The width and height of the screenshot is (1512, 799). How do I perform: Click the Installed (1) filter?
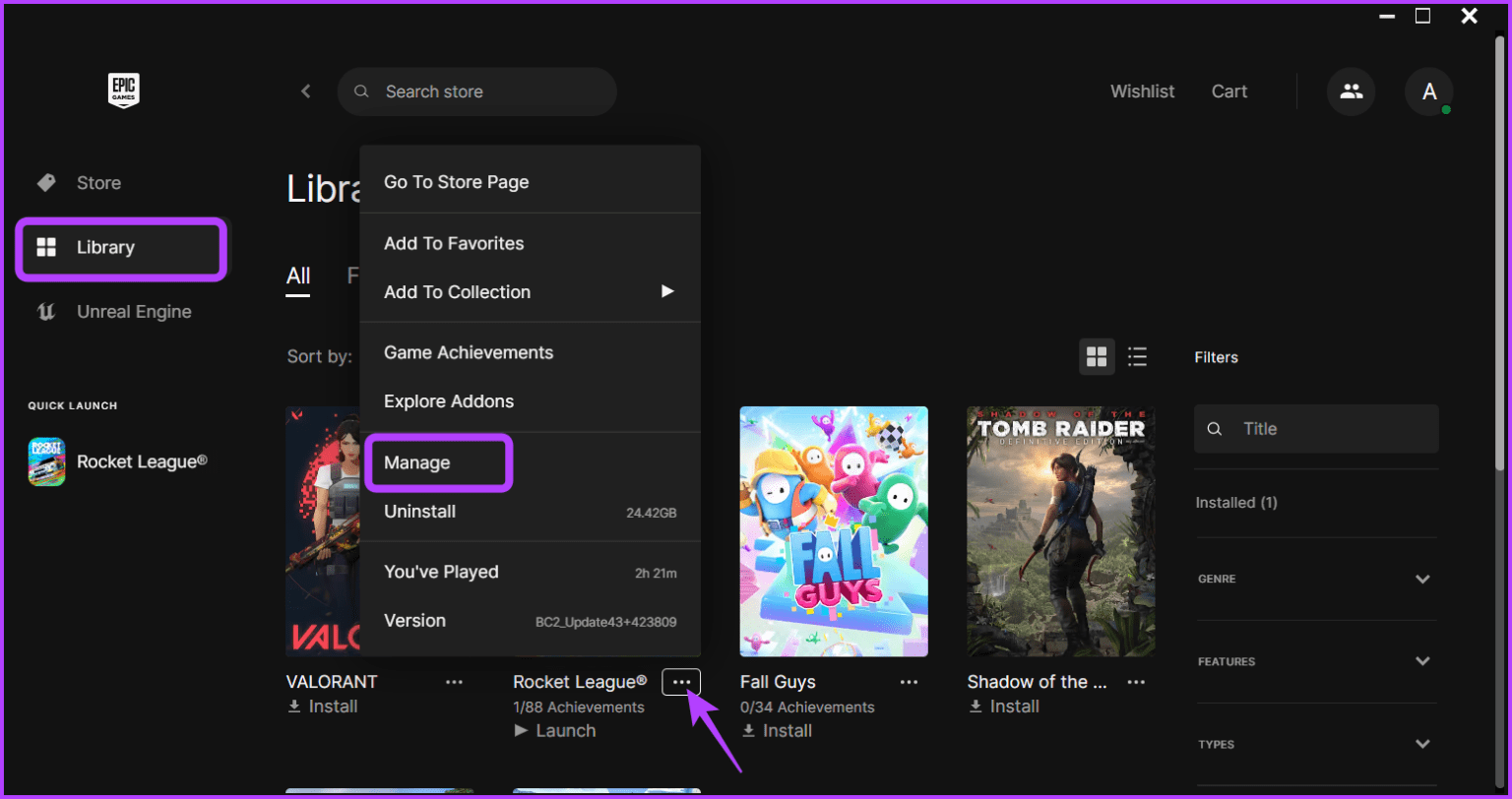click(1236, 502)
